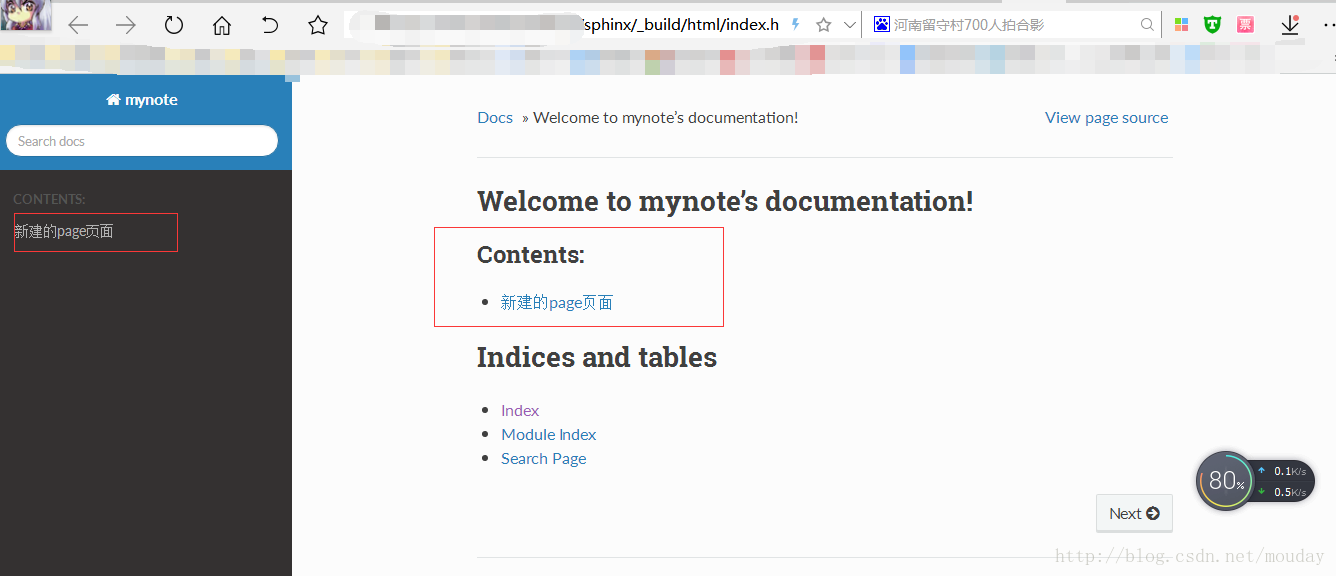Click the undo closed tab icon
Viewport: 1336px width, 576px height.
(270, 25)
